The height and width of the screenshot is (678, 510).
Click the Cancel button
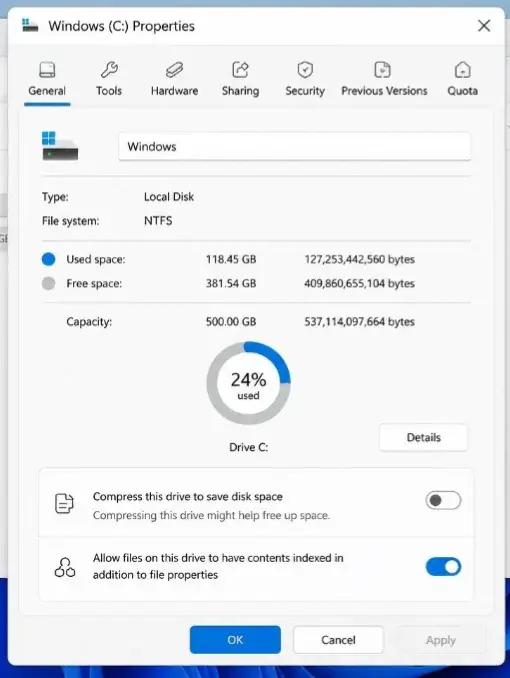338,640
